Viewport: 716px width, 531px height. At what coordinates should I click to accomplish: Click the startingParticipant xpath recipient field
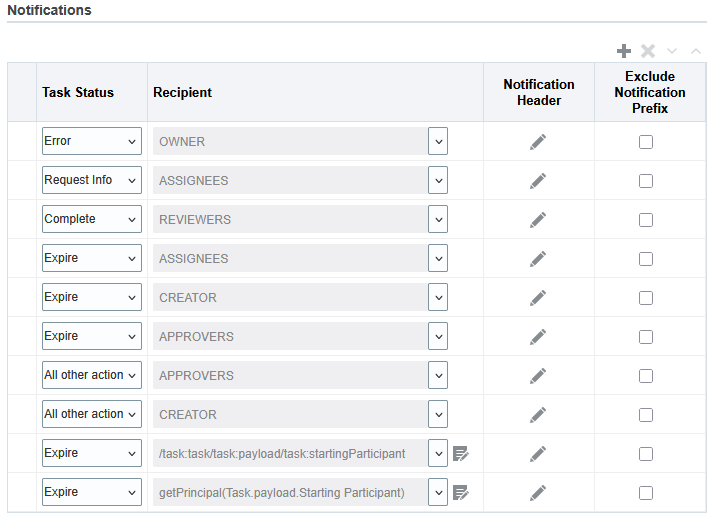pos(290,453)
